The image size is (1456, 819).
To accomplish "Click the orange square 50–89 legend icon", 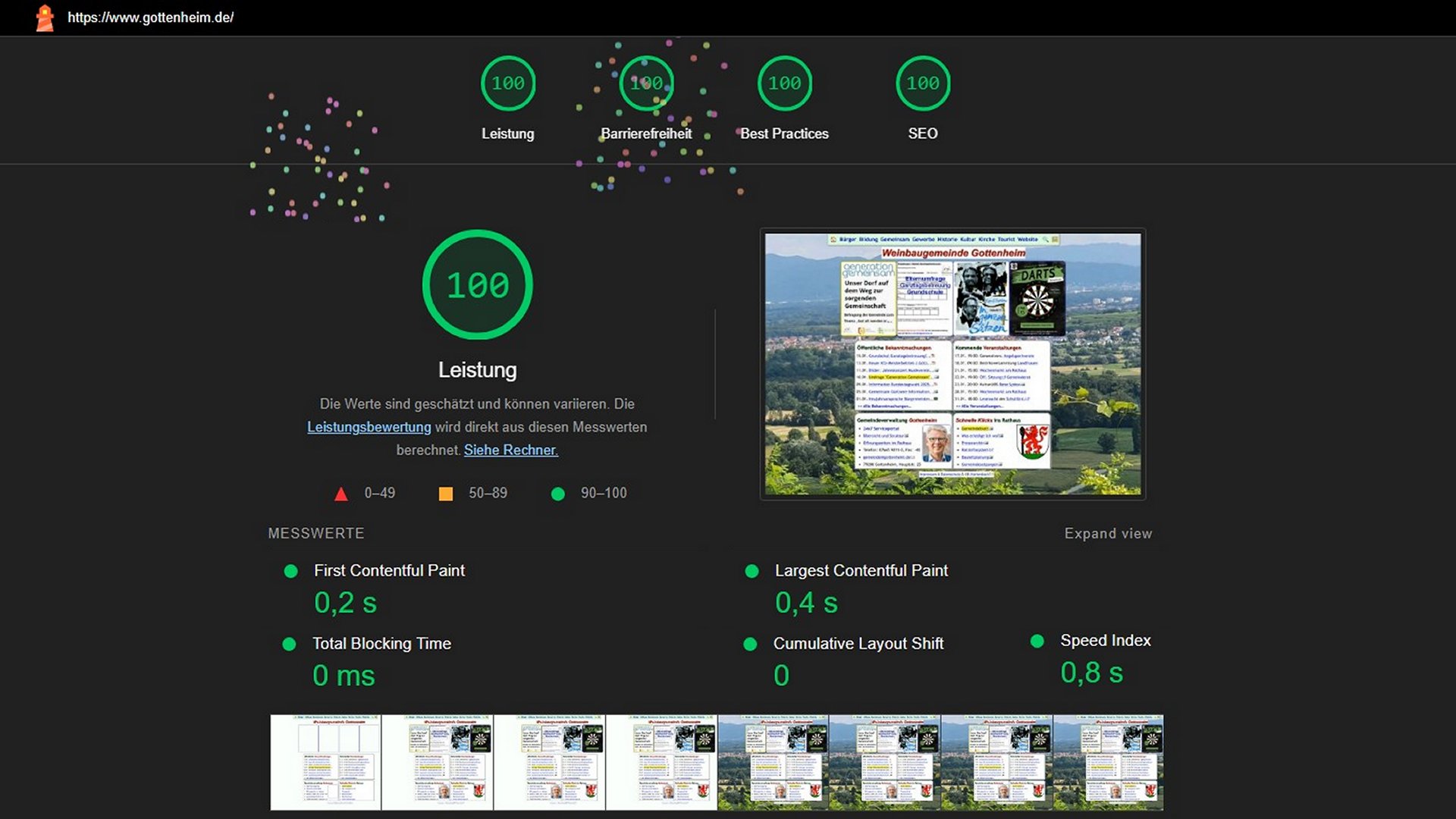I will 446,494.
